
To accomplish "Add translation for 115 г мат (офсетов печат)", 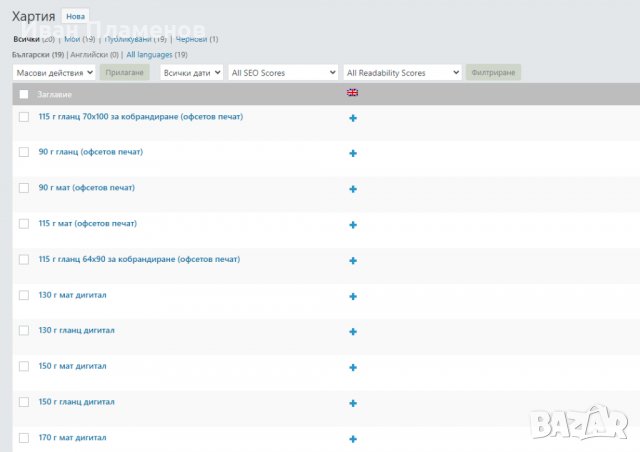I will (x=353, y=225).
